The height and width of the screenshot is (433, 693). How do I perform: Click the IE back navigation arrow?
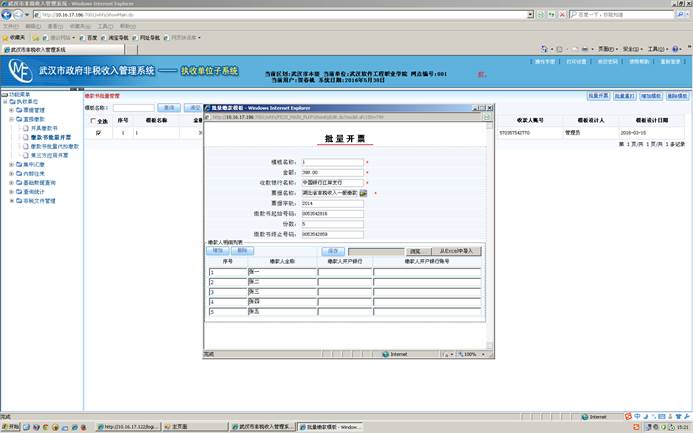pyautogui.click(x=10, y=15)
